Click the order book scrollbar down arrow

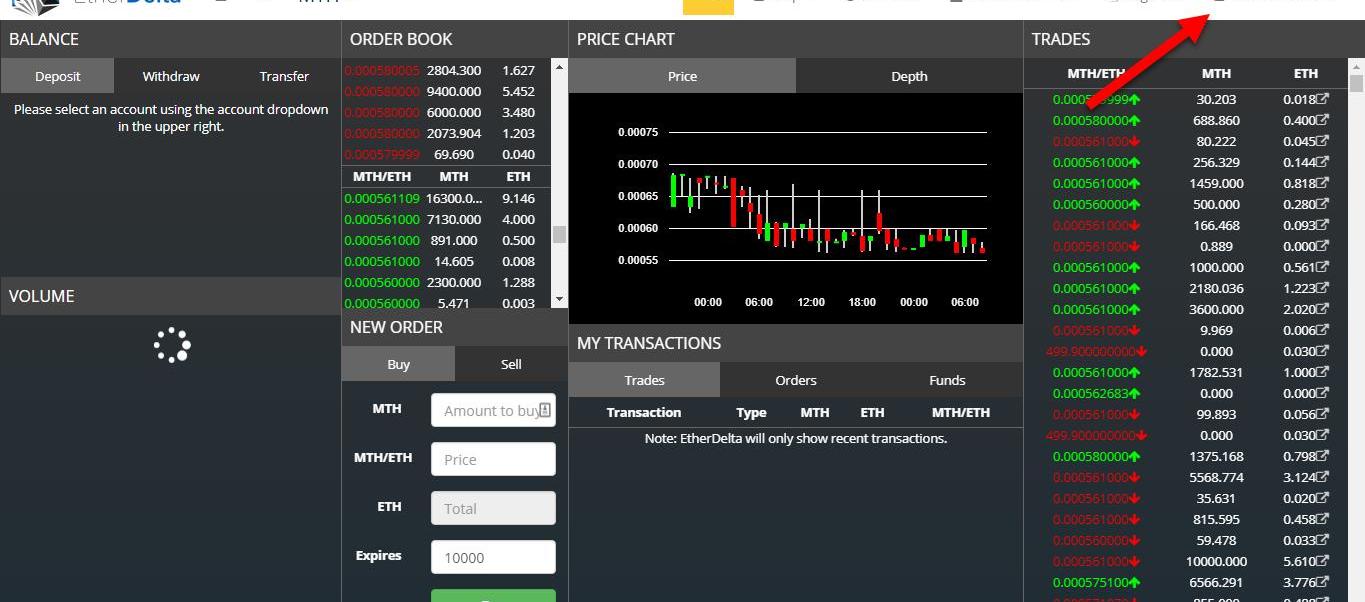click(x=559, y=299)
